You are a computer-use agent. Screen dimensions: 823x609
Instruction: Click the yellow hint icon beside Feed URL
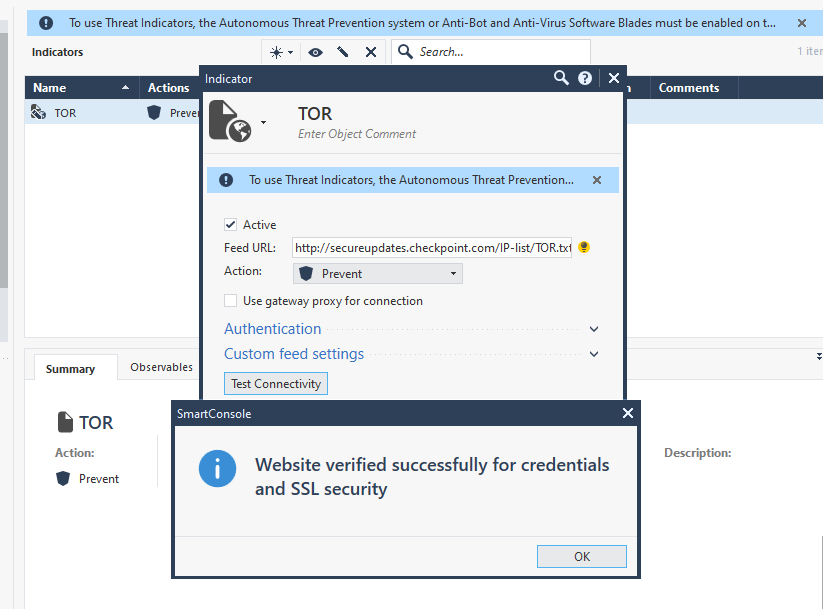coord(583,247)
